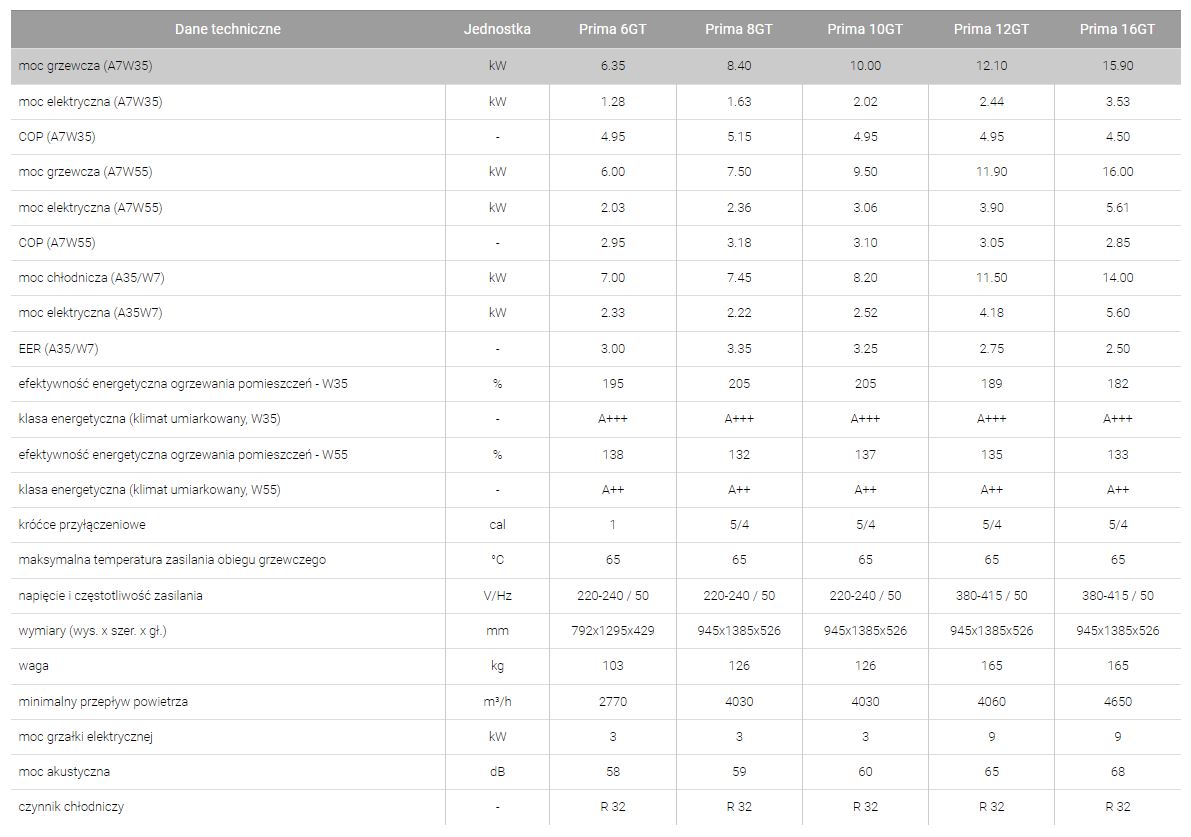Click the 'moc grzałki elektrycznej' row label
The height and width of the screenshot is (837, 1191).
85,737
